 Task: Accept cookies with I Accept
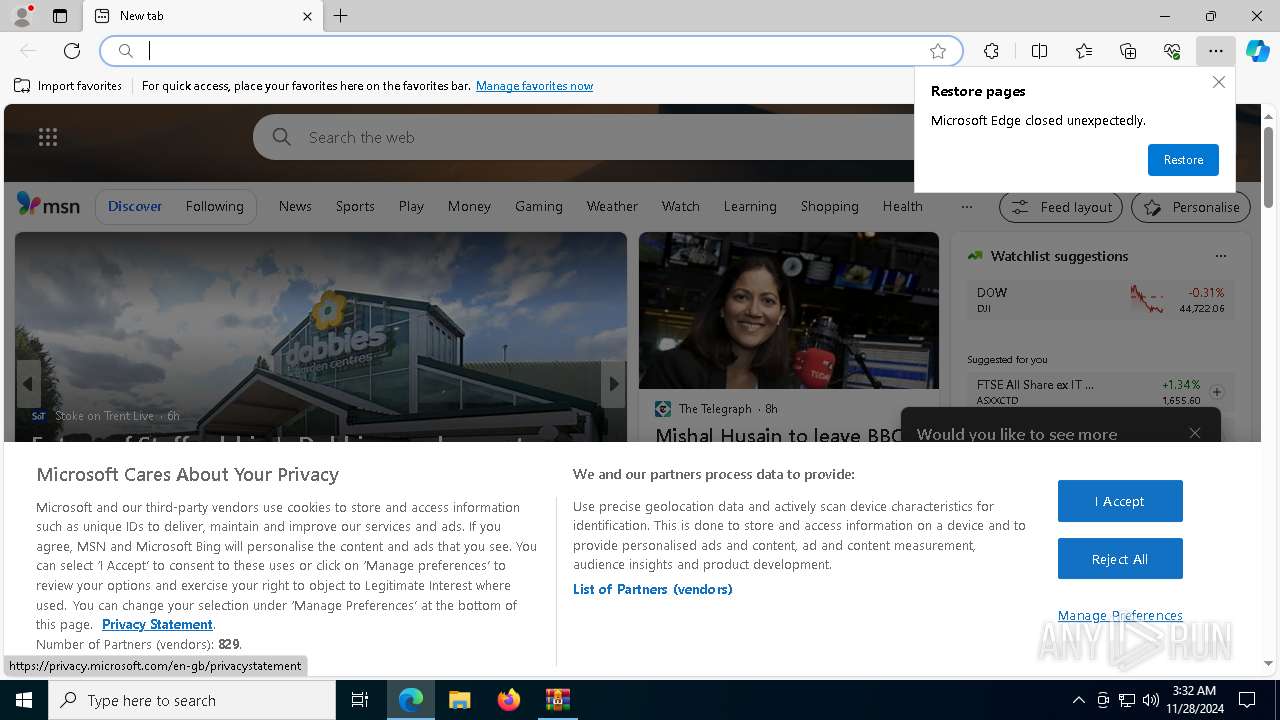pos(1120,501)
